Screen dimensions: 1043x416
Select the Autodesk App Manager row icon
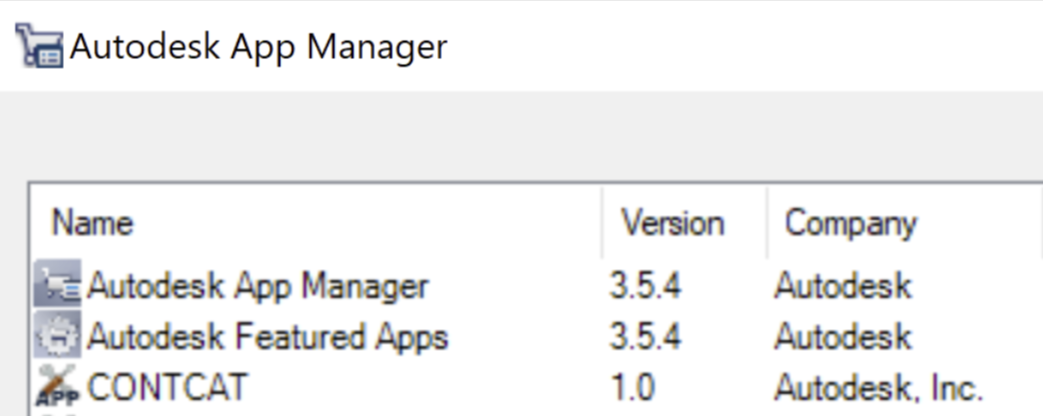coord(57,283)
